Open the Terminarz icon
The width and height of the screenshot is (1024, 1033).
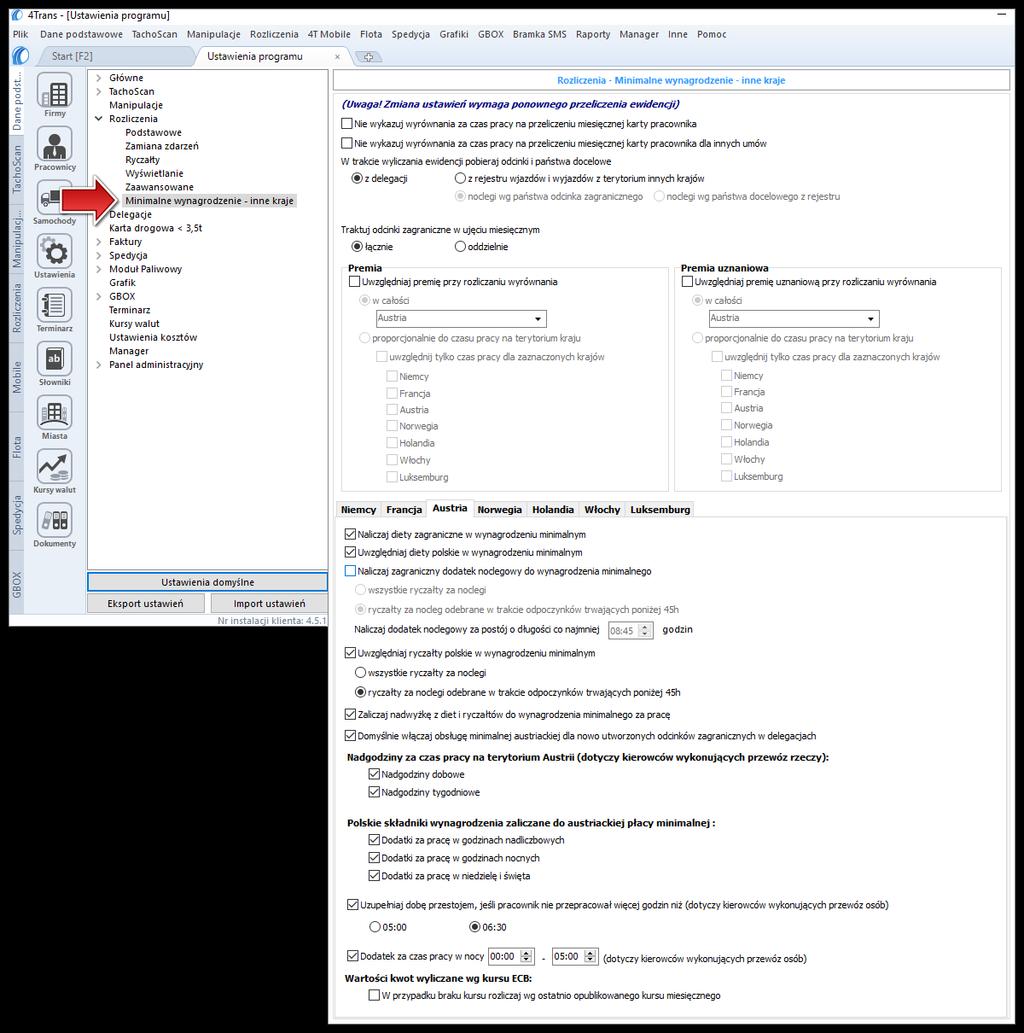point(55,305)
